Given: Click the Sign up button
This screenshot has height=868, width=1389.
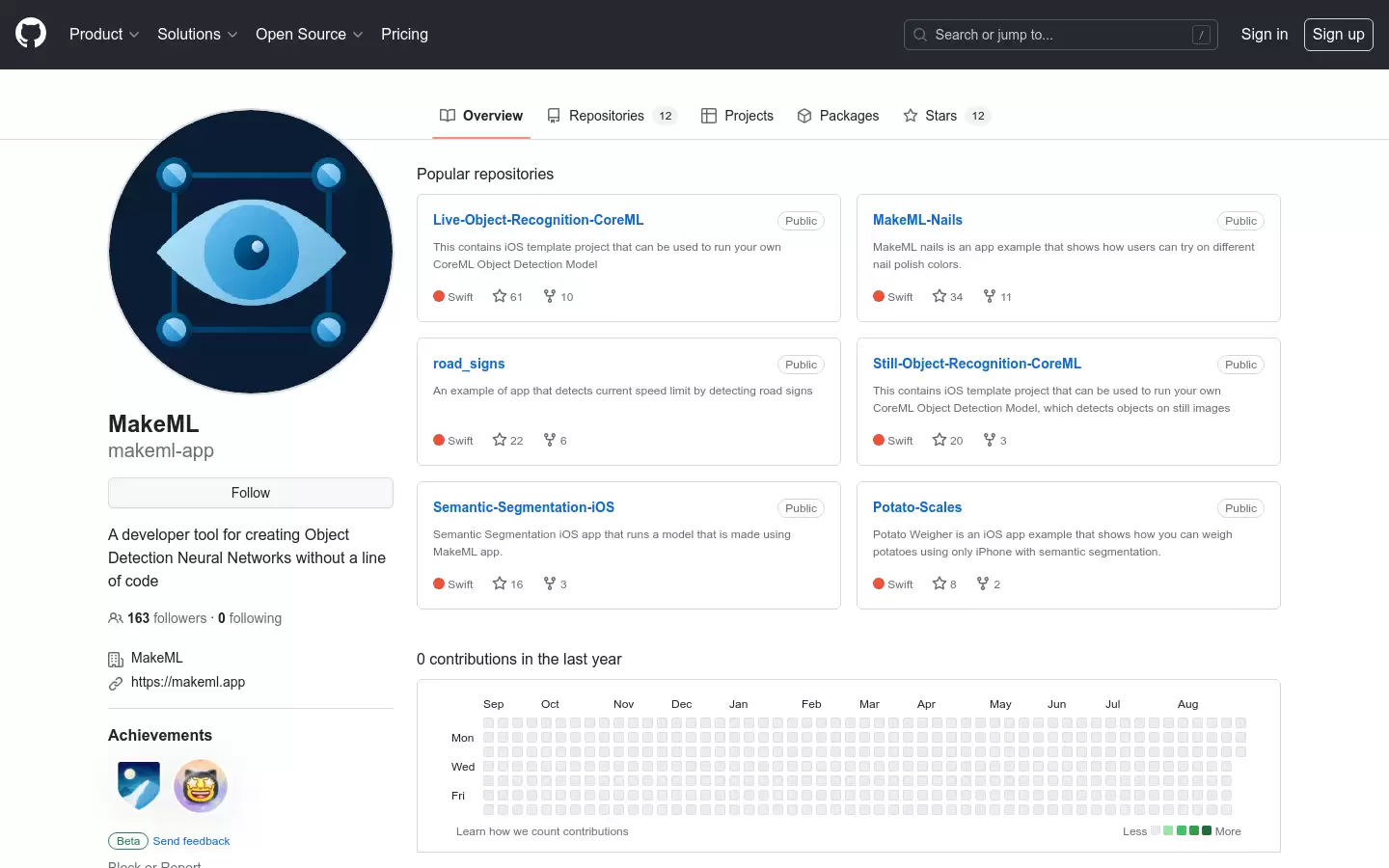Looking at the screenshot, I should pos(1339,35).
